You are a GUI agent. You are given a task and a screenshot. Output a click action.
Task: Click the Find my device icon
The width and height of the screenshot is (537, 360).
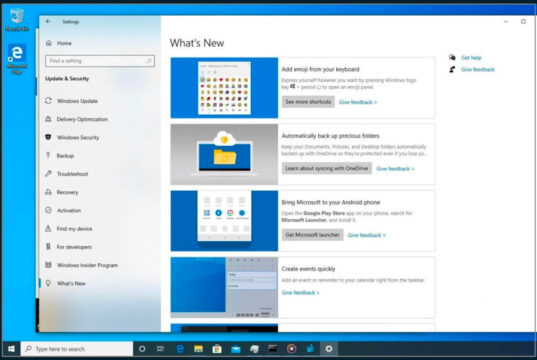(x=48, y=228)
